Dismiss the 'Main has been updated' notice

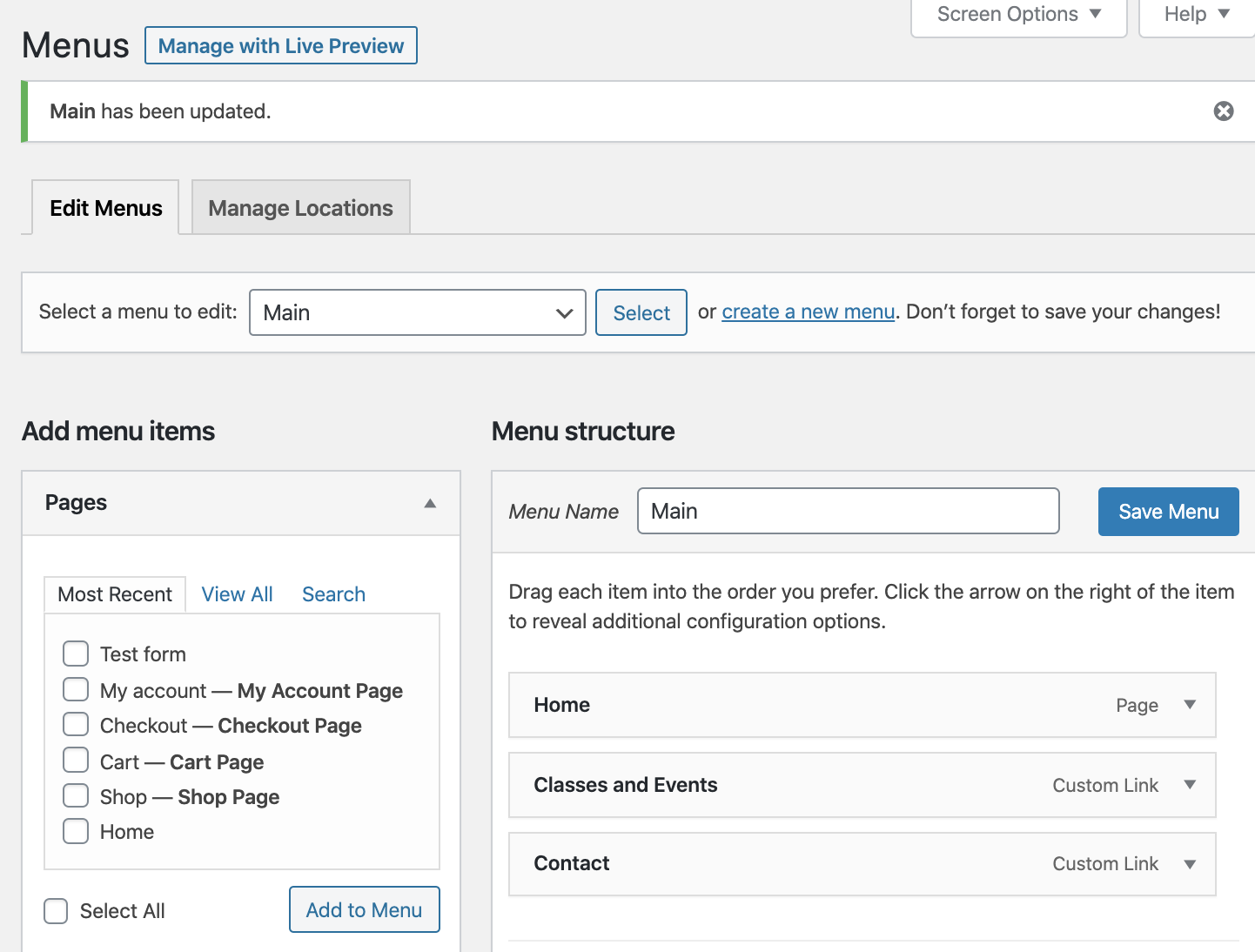pos(1223,111)
